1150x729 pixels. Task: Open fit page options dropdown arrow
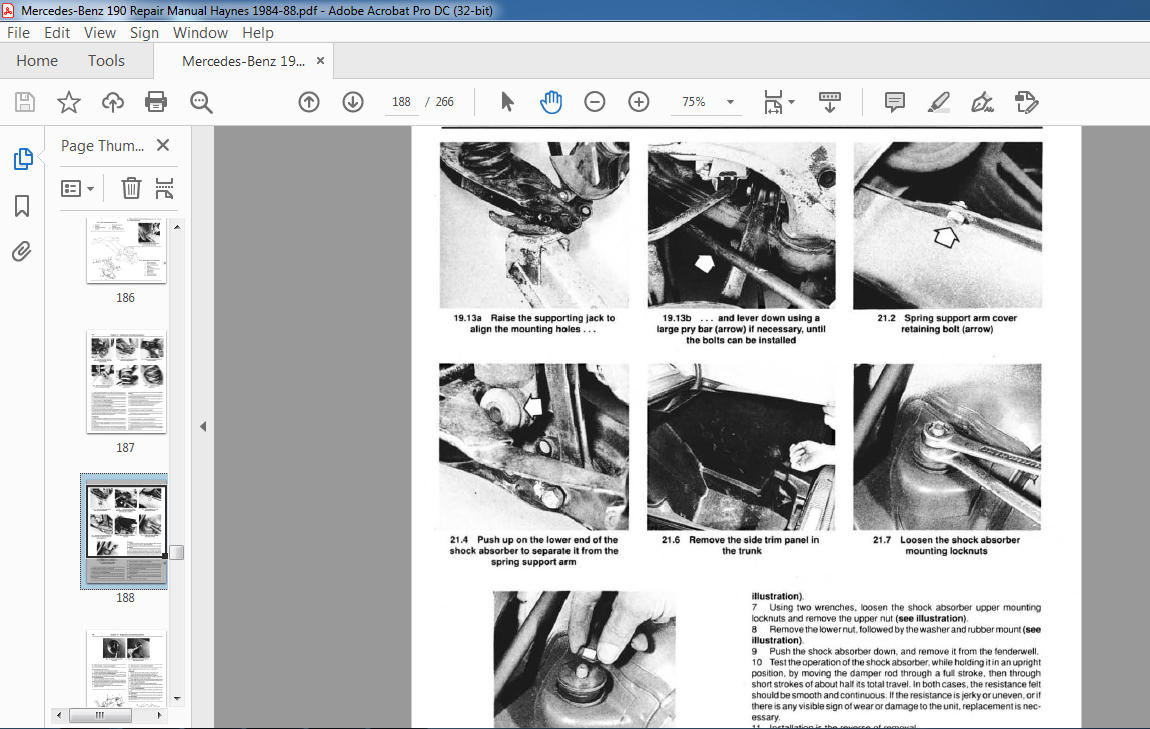click(791, 102)
